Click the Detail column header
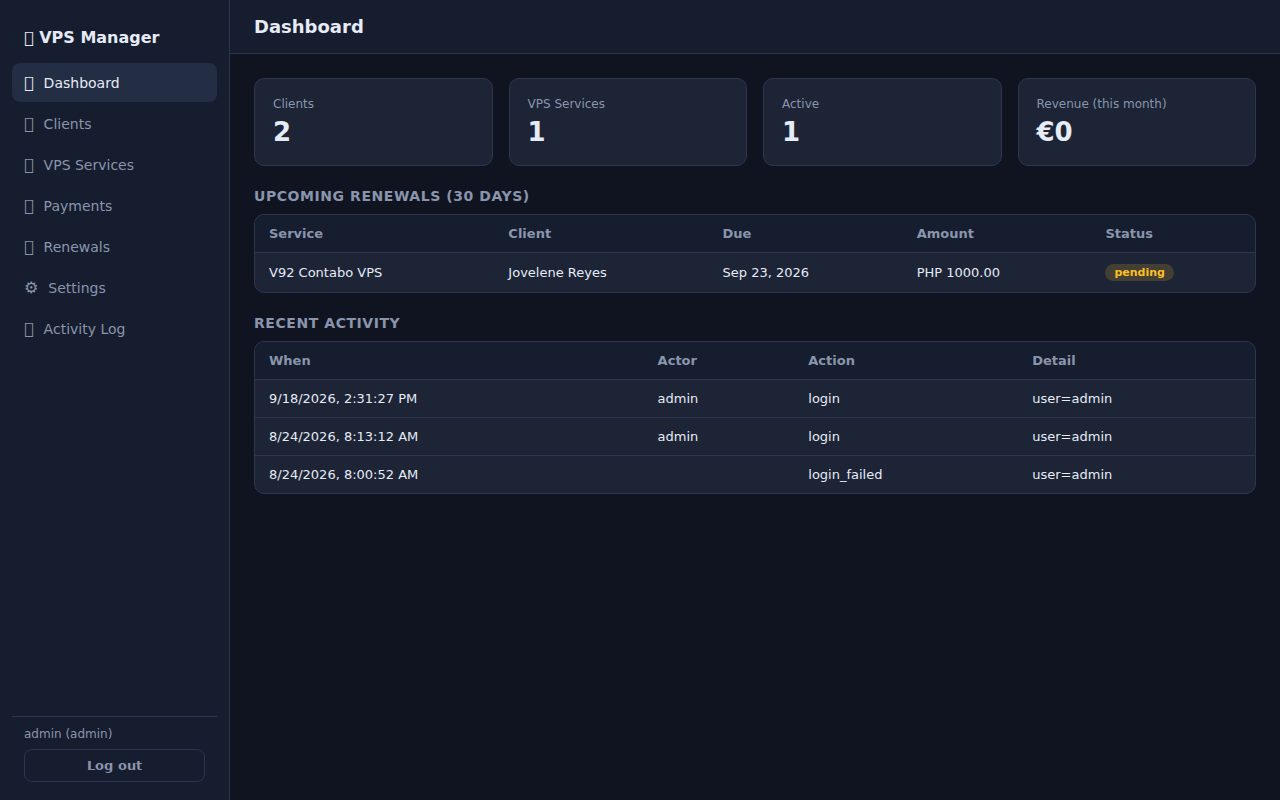This screenshot has height=800, width=1280. click(x=1054, y=361)
